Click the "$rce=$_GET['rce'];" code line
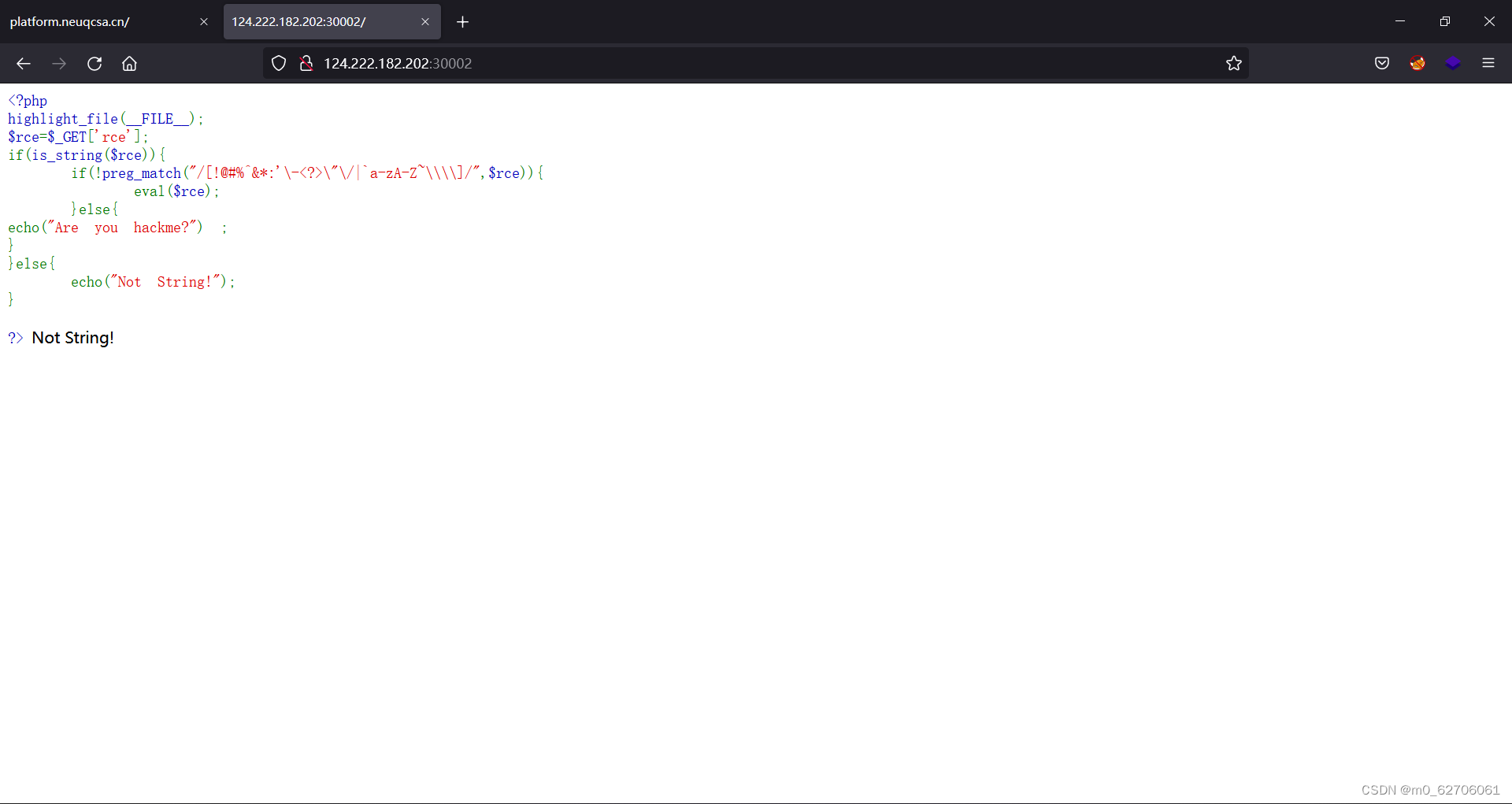Image resolution: width=1512 pixels, height=804 pixels. pos(78,137)
